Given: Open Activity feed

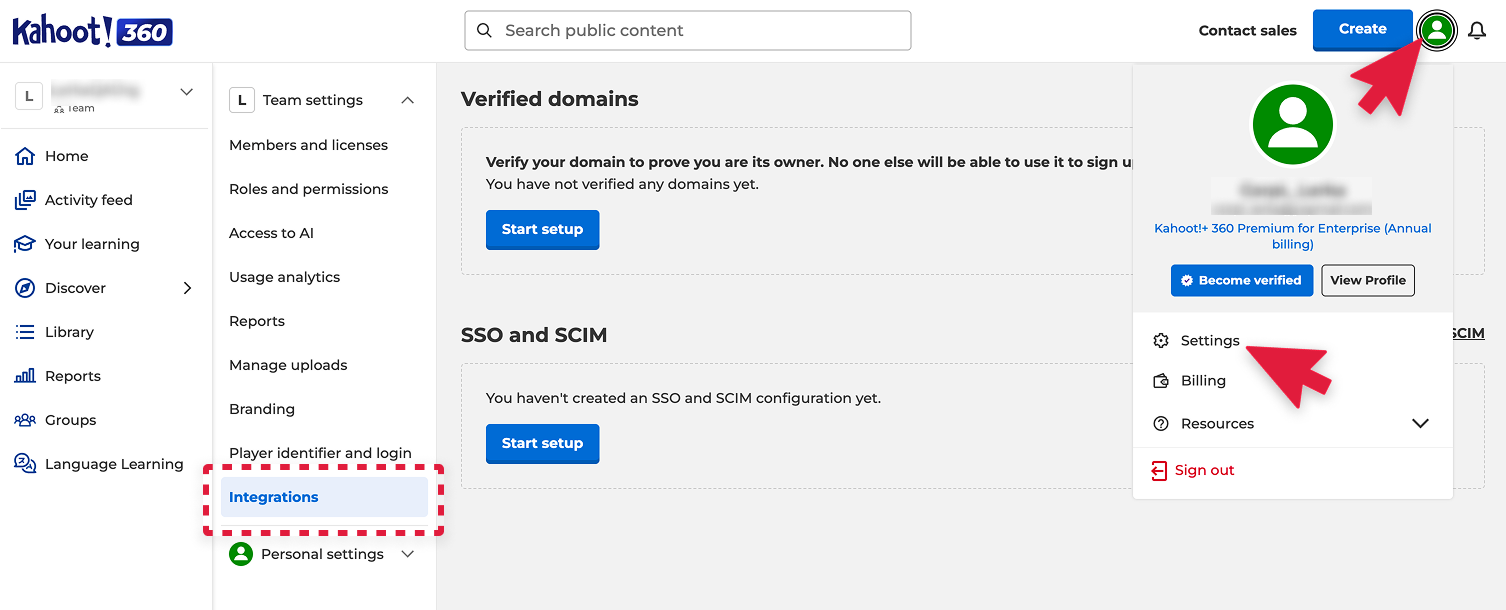Looking at the screenshot, I should 88,200.
